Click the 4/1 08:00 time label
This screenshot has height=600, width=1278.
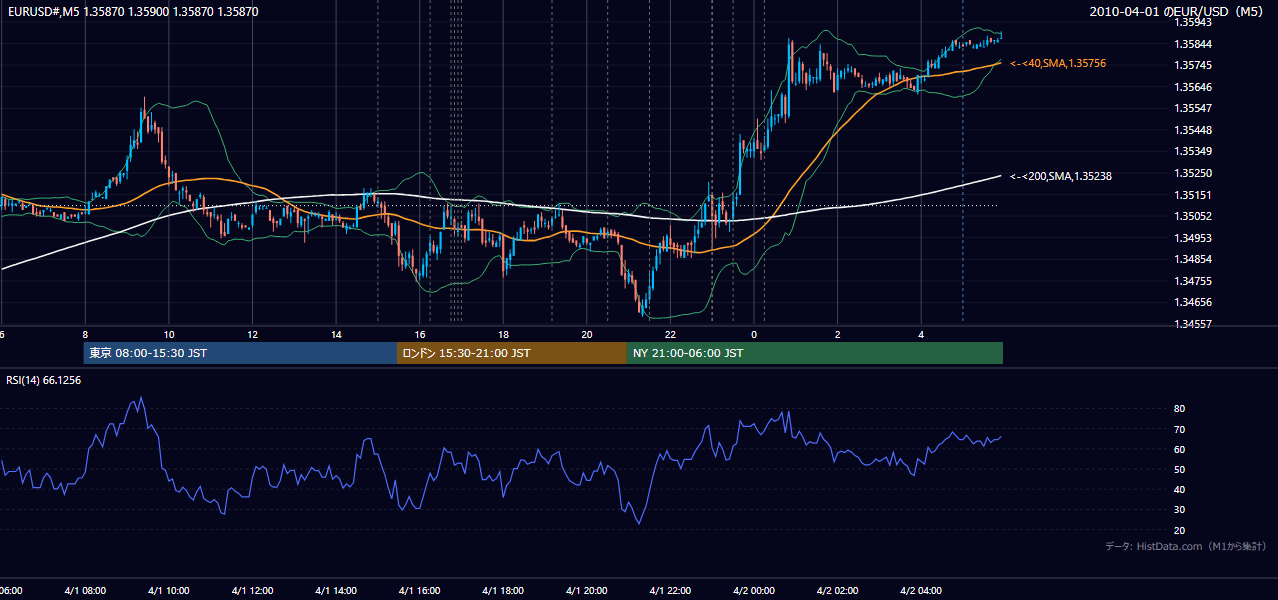click(x=85, y=590)
